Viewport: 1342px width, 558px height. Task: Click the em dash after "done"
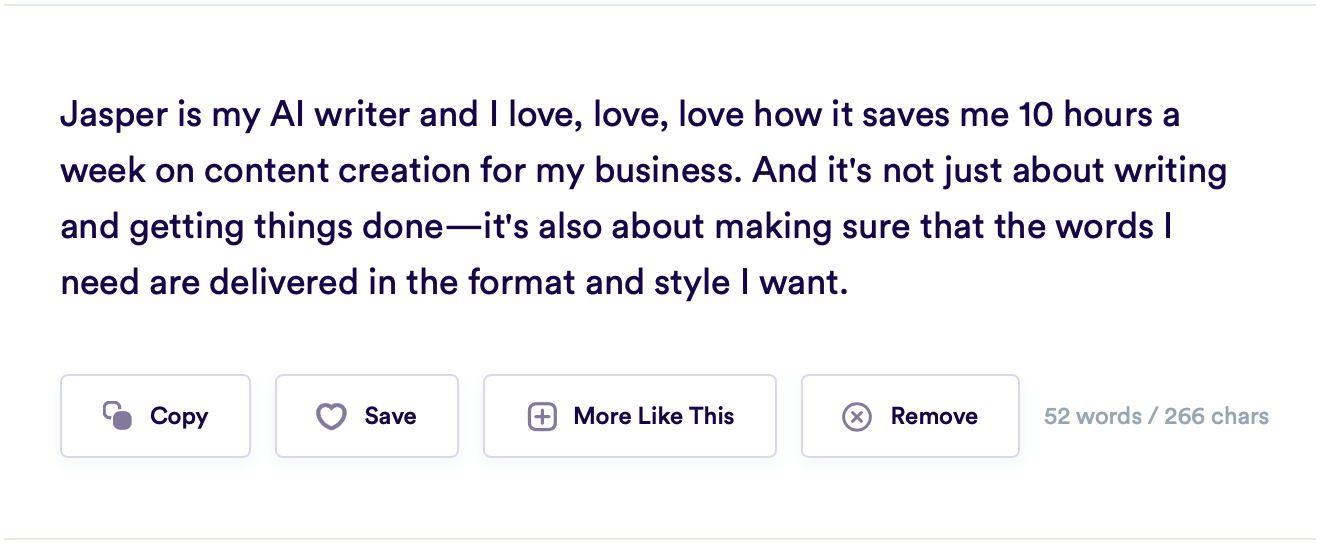point(462,228)
